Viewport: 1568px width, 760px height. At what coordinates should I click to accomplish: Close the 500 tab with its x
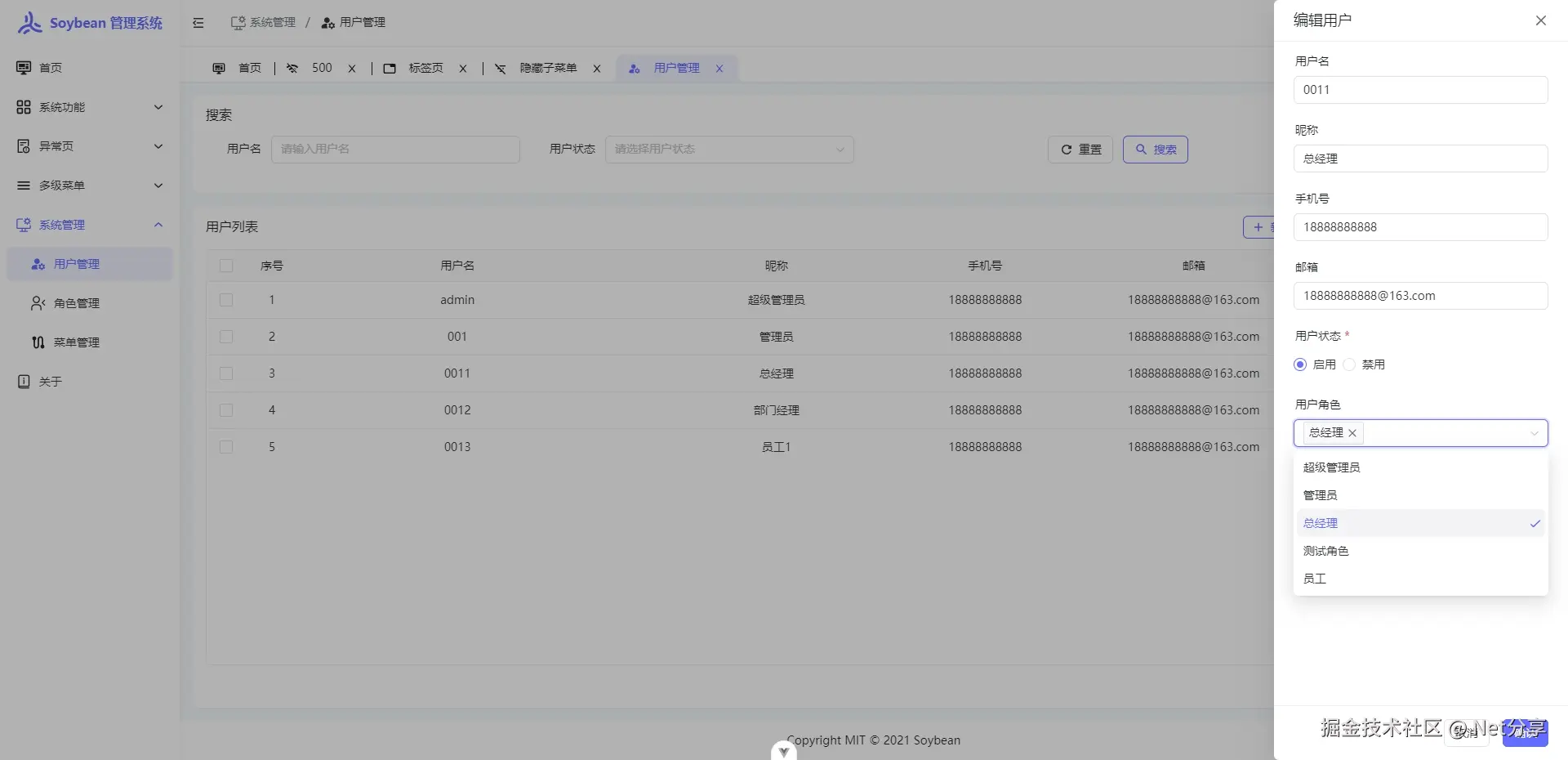pyautogui.click(x=352, y=69)
